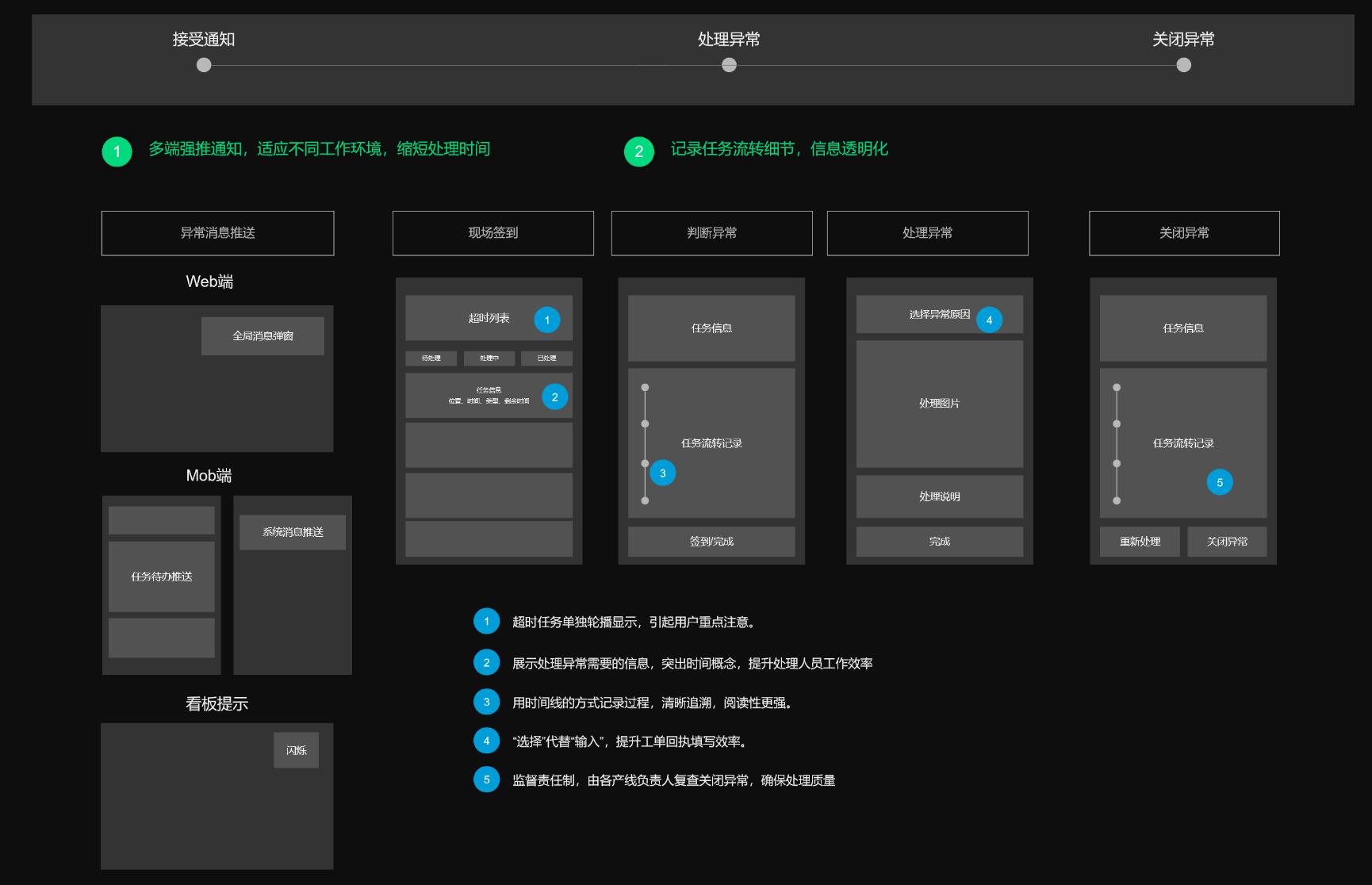Click bottom timeline dot in 关闭异常 flow record

coord(1117,500)
